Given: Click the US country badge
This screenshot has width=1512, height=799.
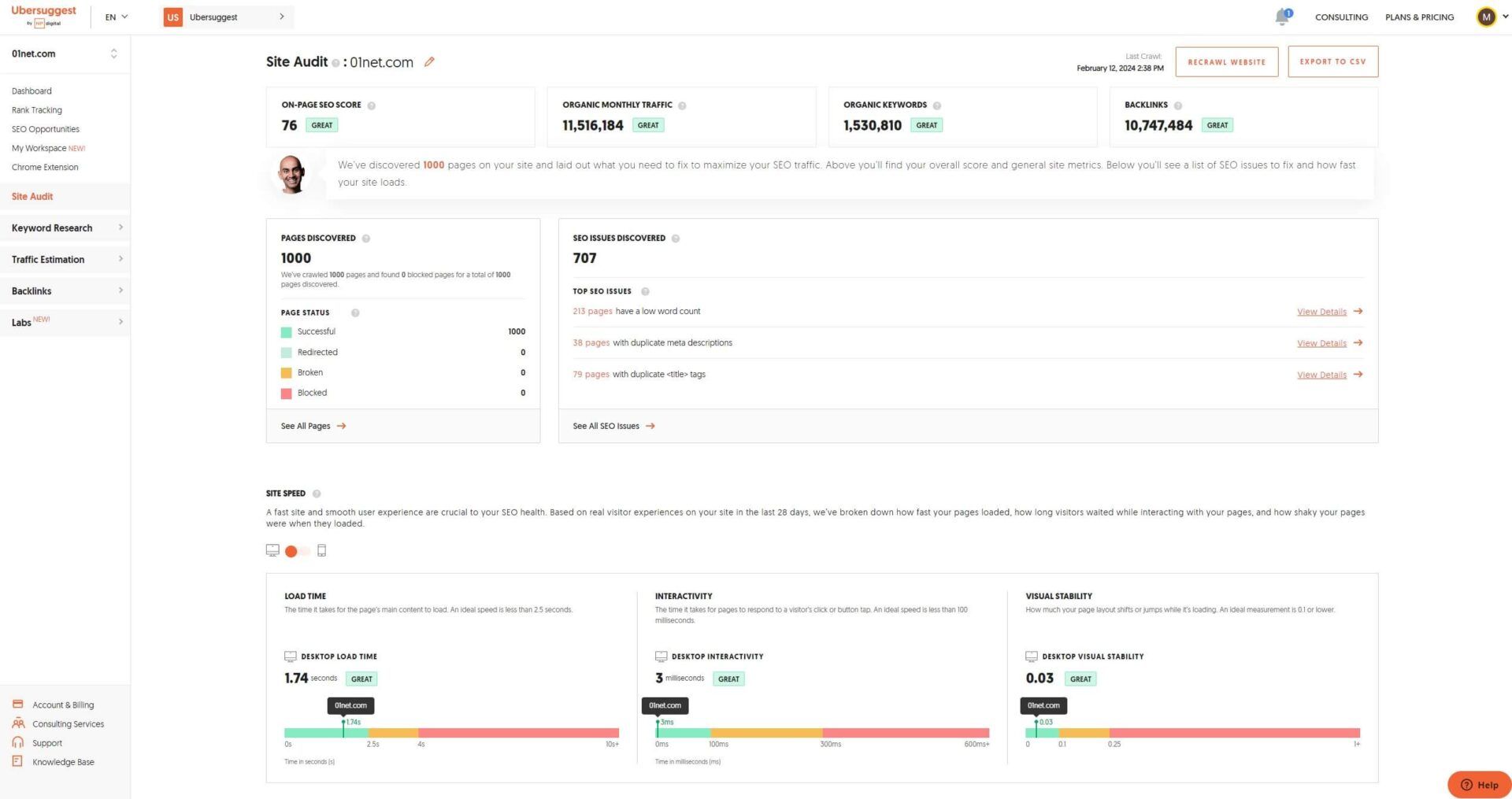Looking at the screenshot, I should (x=172, y=17).
